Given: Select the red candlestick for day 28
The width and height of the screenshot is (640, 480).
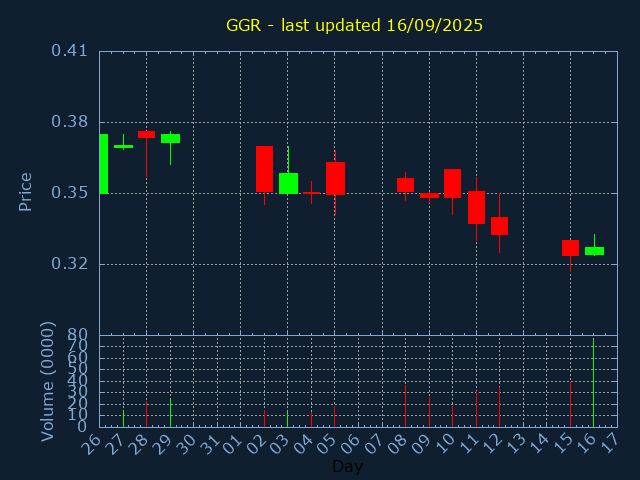Looking at the screenshot, I should (146, 134).
